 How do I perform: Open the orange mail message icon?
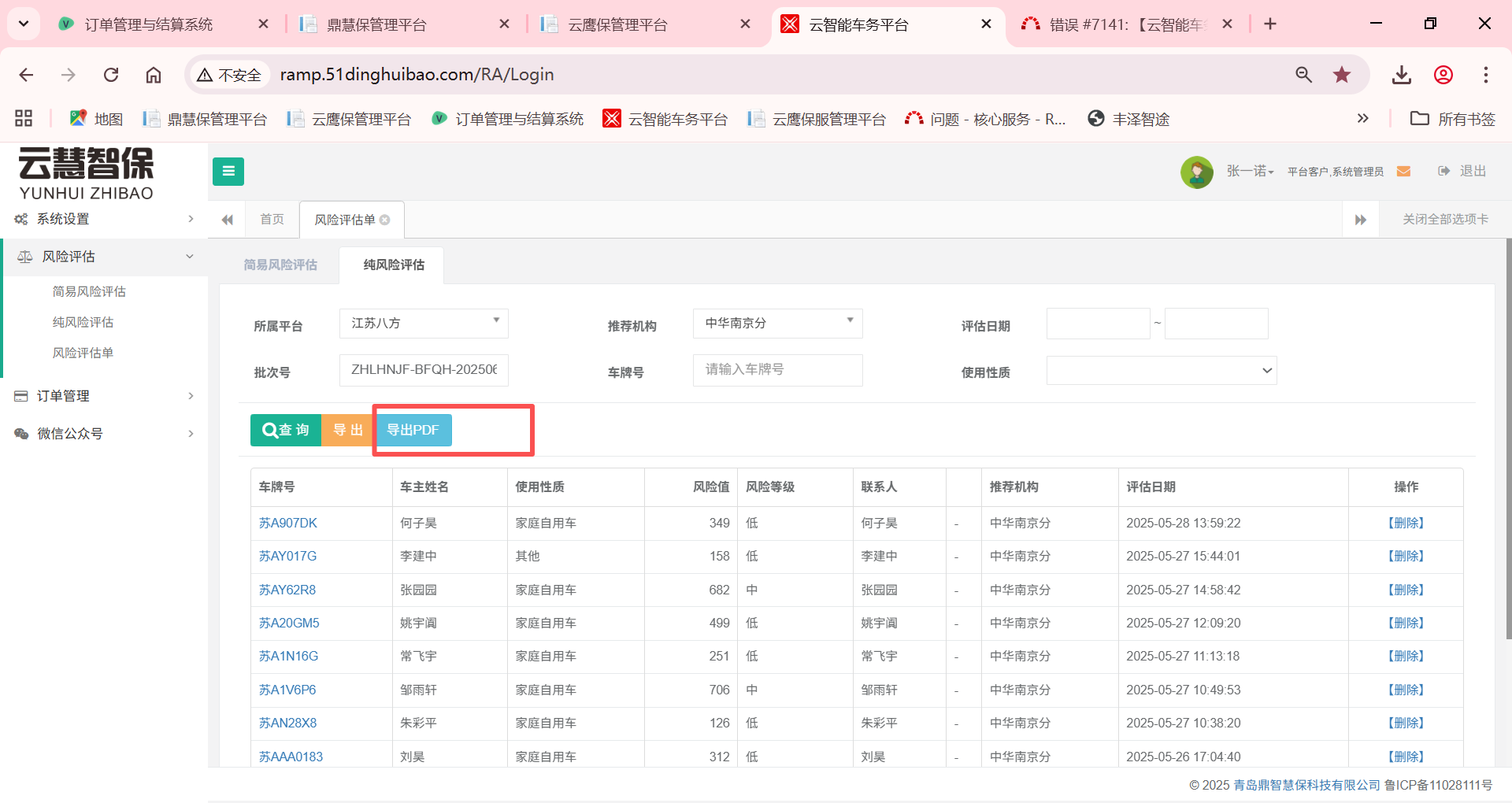pos(1403,172)
